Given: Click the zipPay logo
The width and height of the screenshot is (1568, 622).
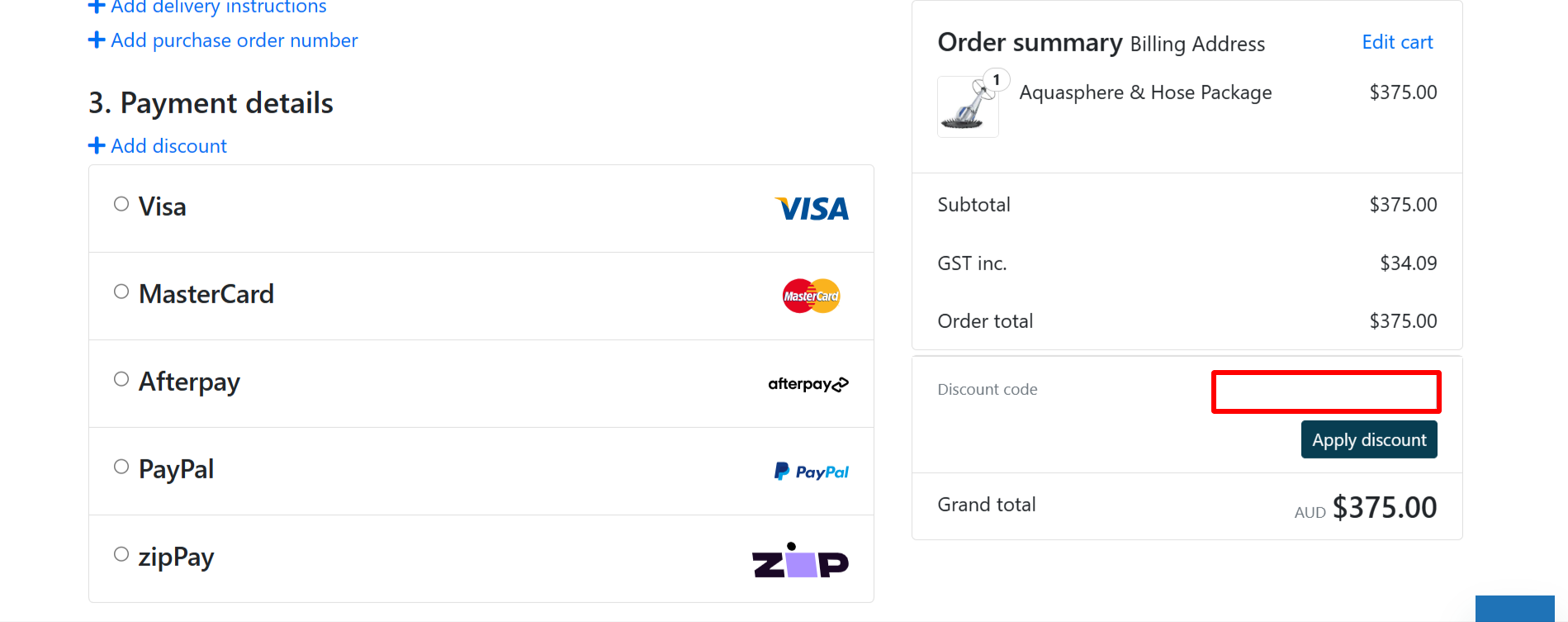Looking at the screenshot, I should pyautogui.click(x=800, y=563).
